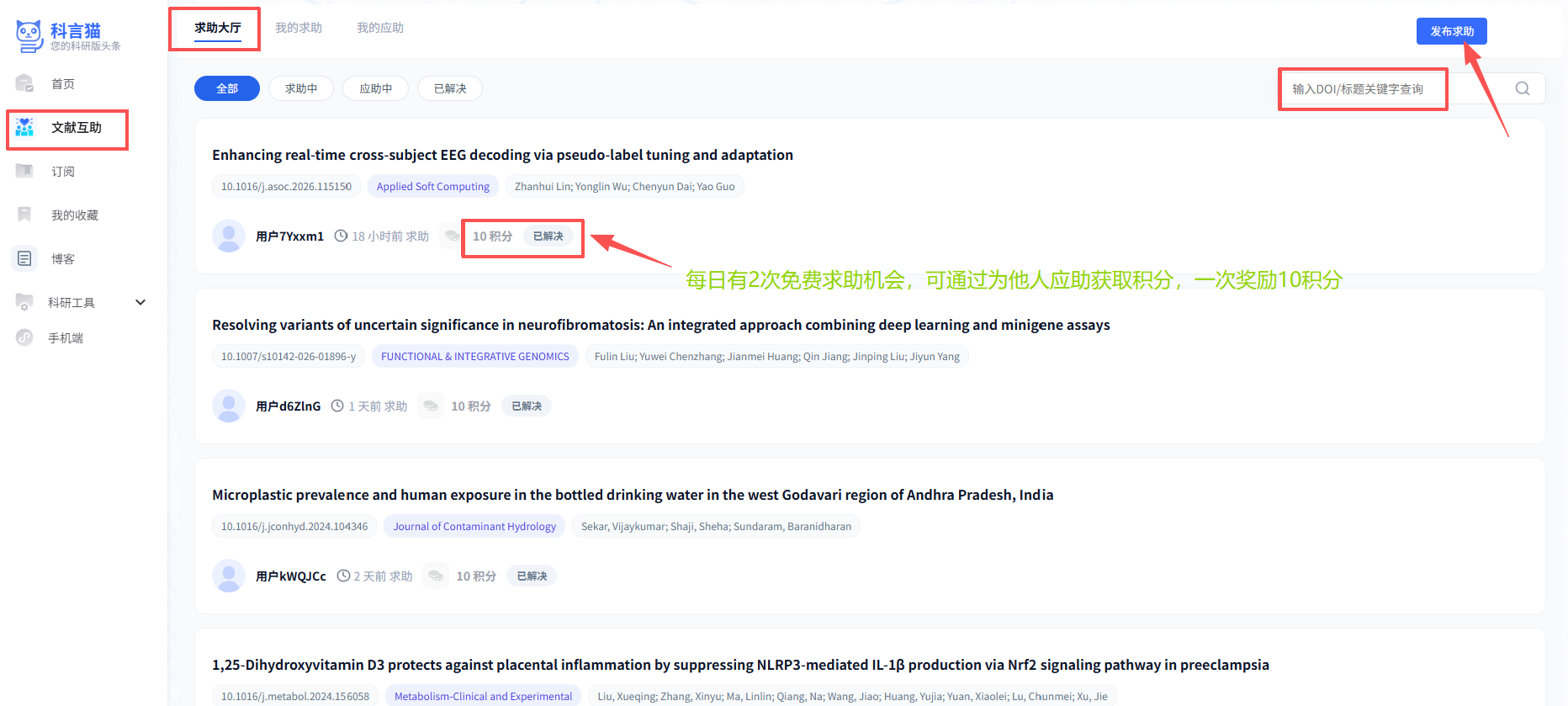Click clock icon beside 18 小时前 求助
This screenshot has height=706, width=1568.
tap(342, 236)
